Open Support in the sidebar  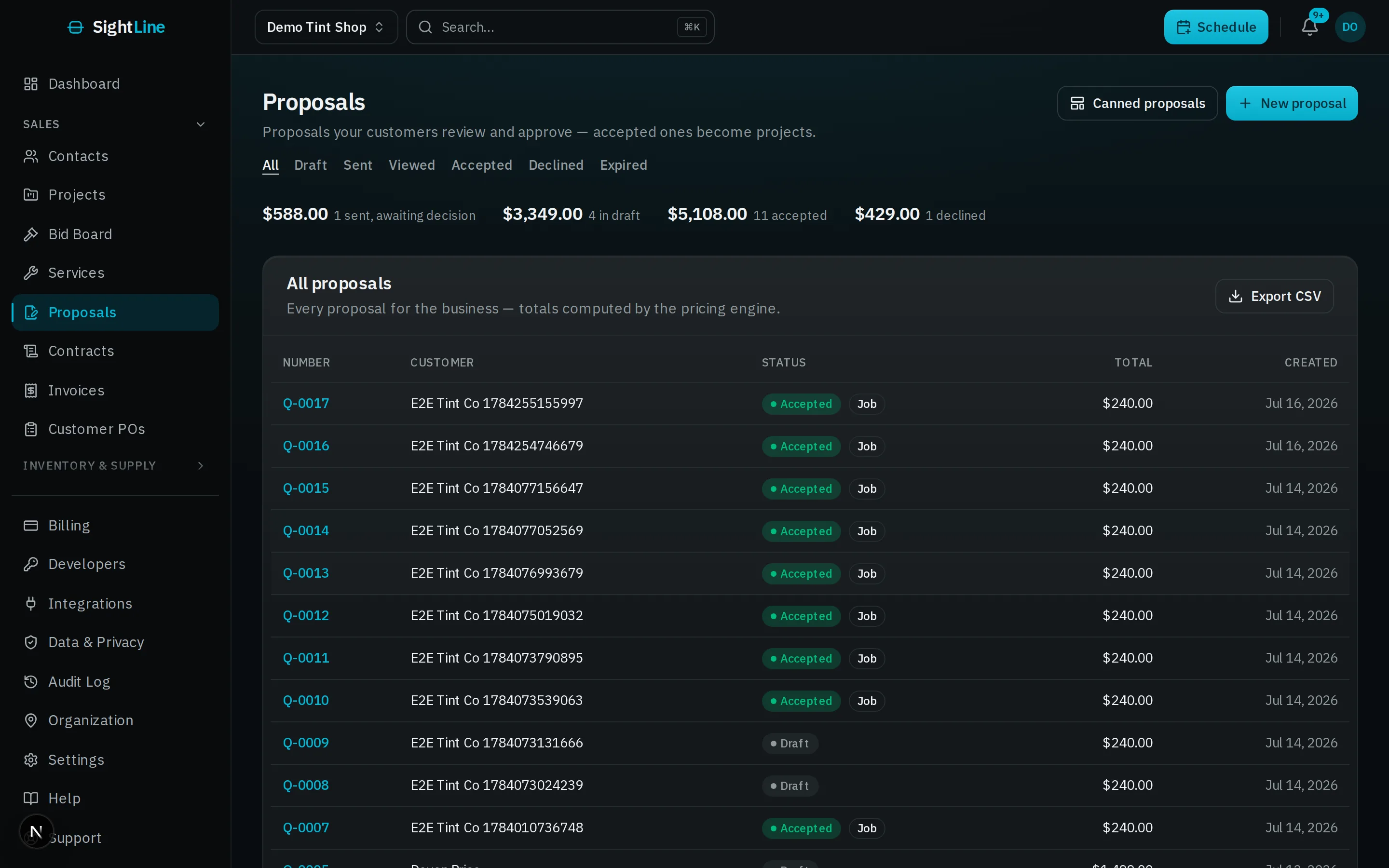(x=75, y=838)
